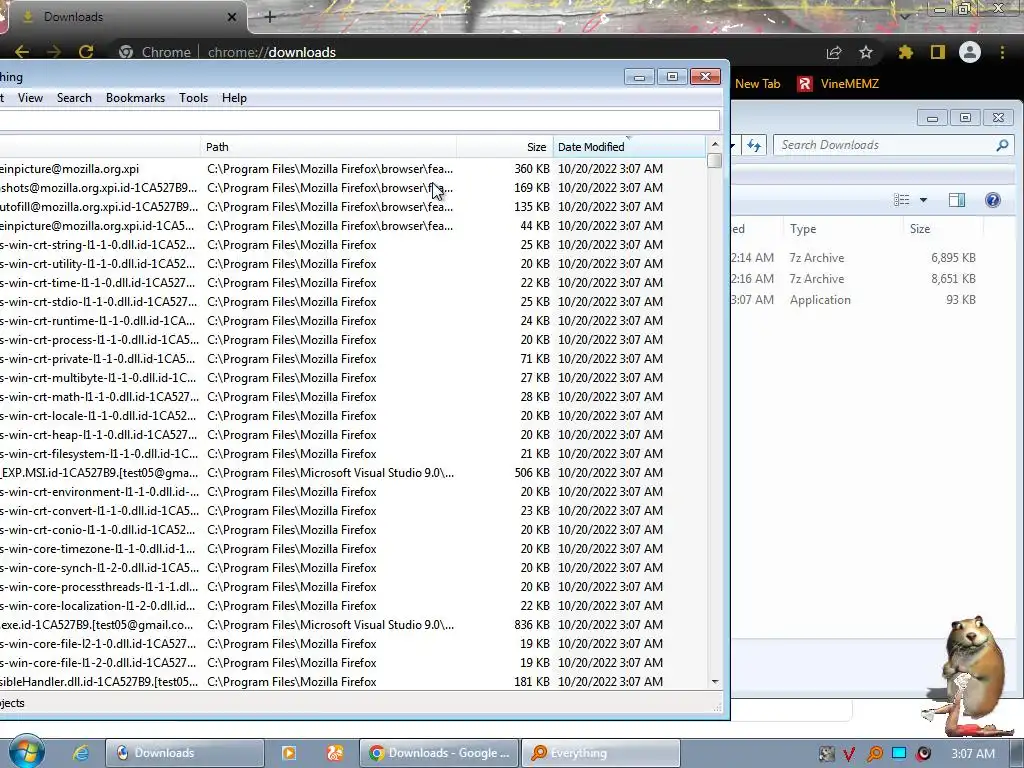Click the red V system tray icon
This screenshot has width=1024, height=768.
pos(849,754)
